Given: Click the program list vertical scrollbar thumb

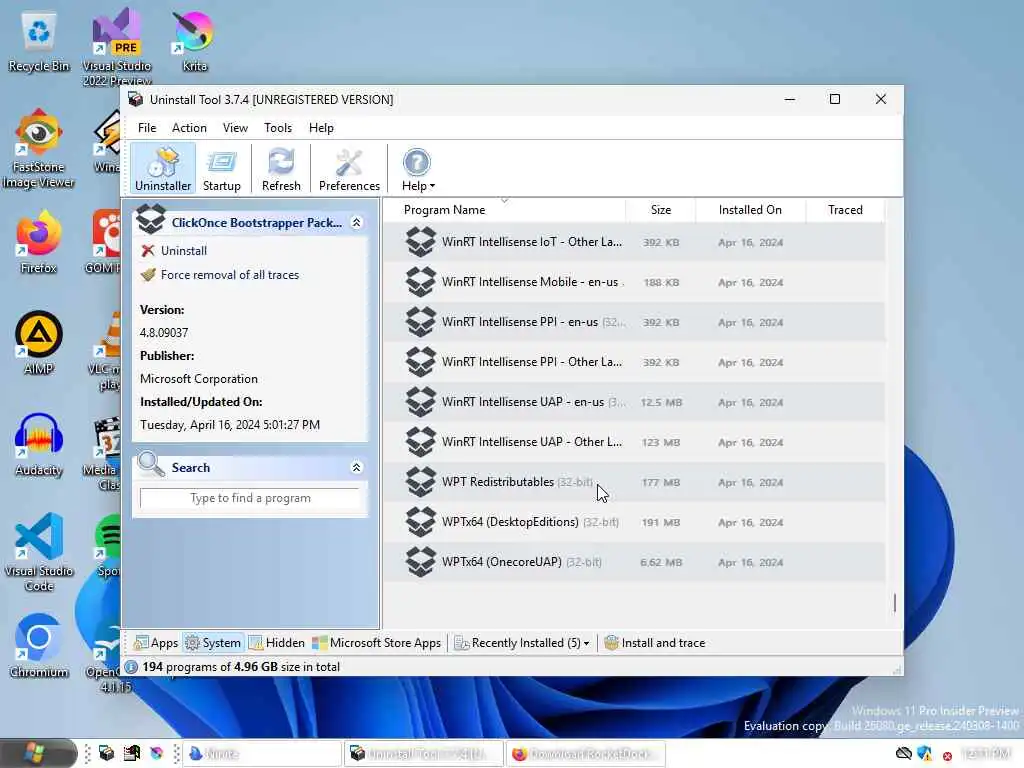Looking at the screenshot, I should pyautogui.click(x=895, y=602).
